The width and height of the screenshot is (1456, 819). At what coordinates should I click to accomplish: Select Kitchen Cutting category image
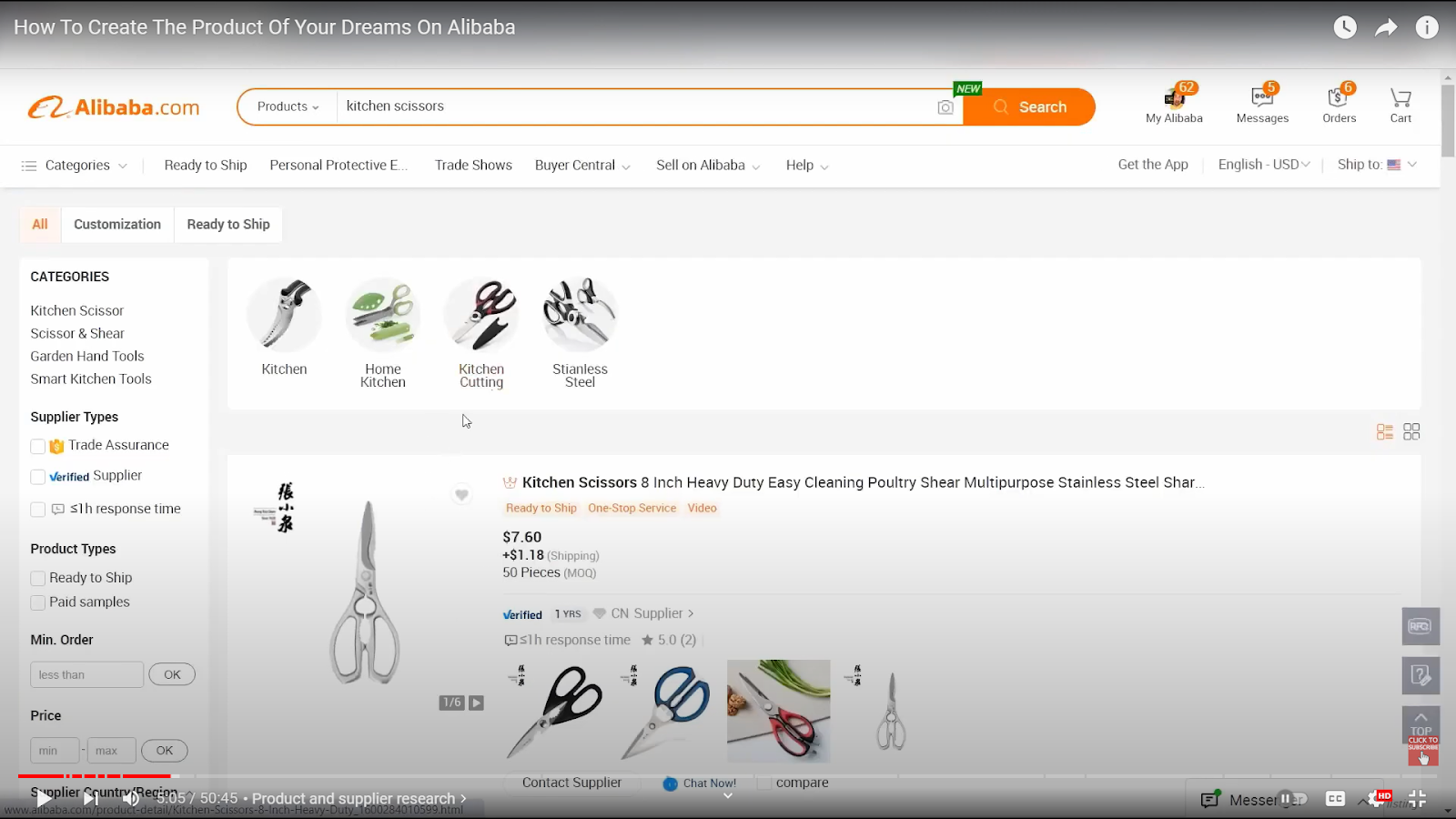(481, 315)
